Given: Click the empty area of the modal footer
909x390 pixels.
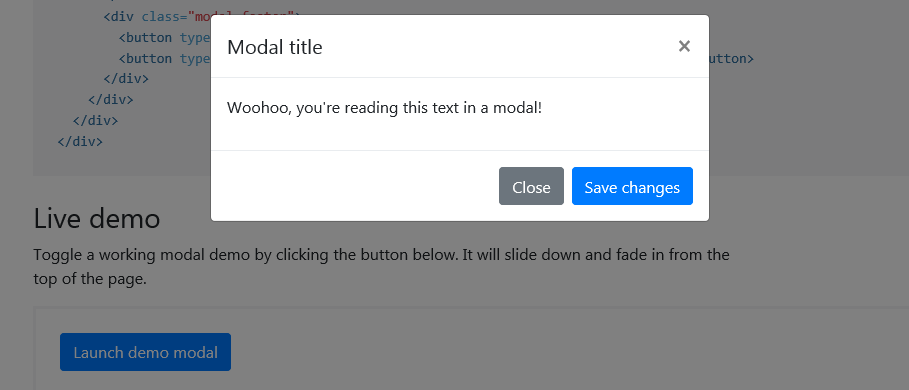Looking at the screenshot, I should click(354, 186).
